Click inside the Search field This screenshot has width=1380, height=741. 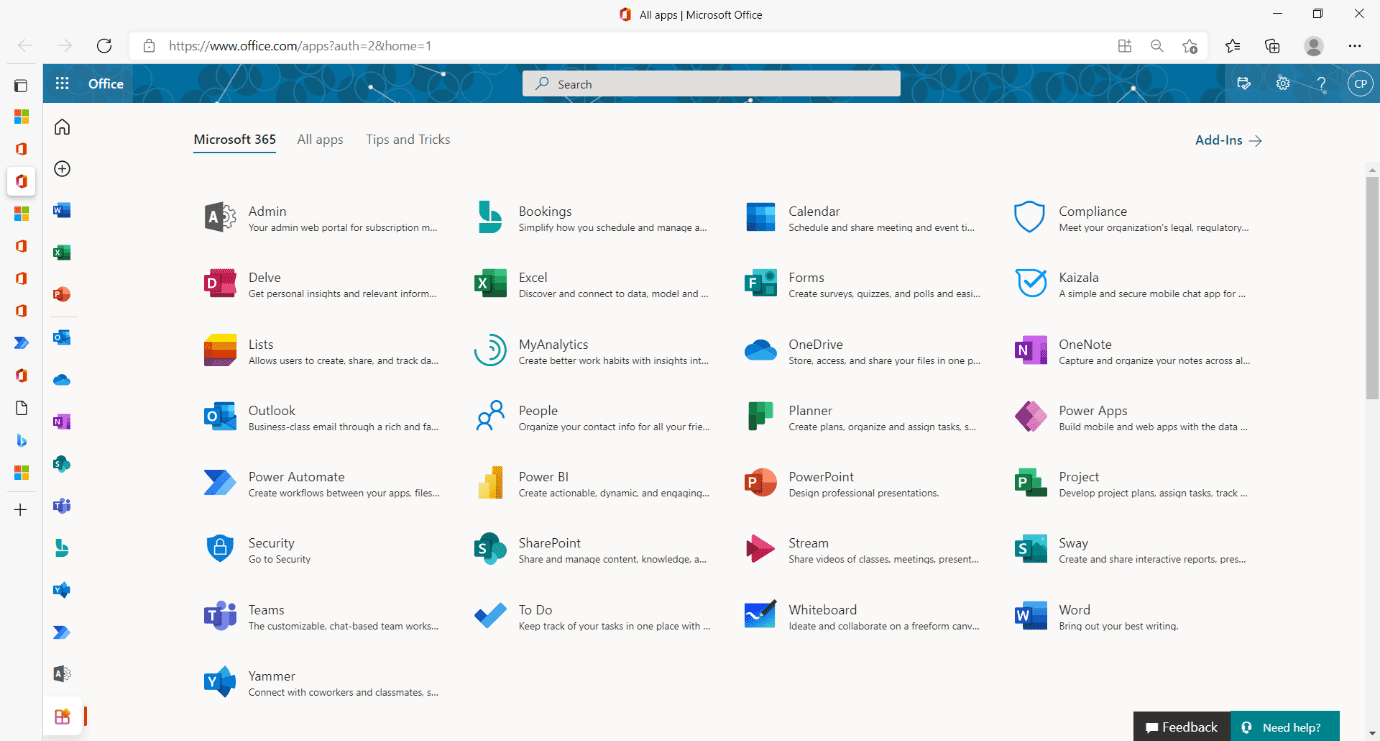point(710,83)
